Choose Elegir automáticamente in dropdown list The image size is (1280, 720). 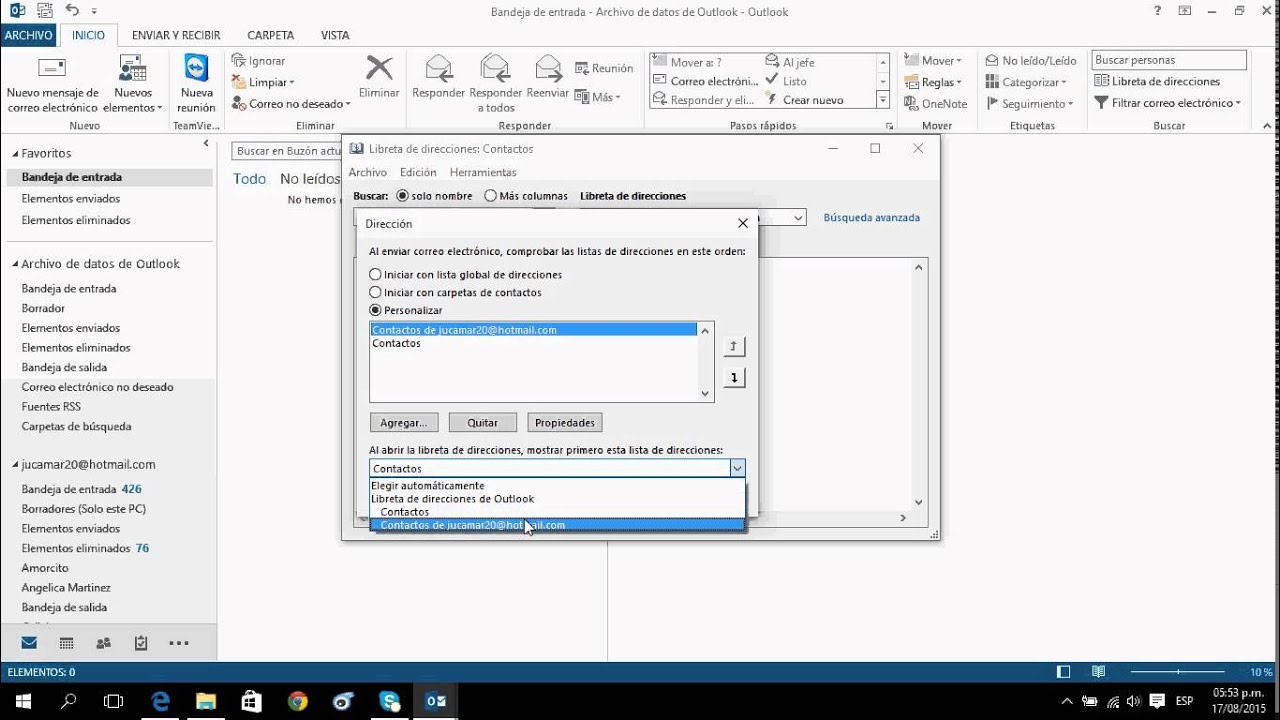click(x=557, y=485)
